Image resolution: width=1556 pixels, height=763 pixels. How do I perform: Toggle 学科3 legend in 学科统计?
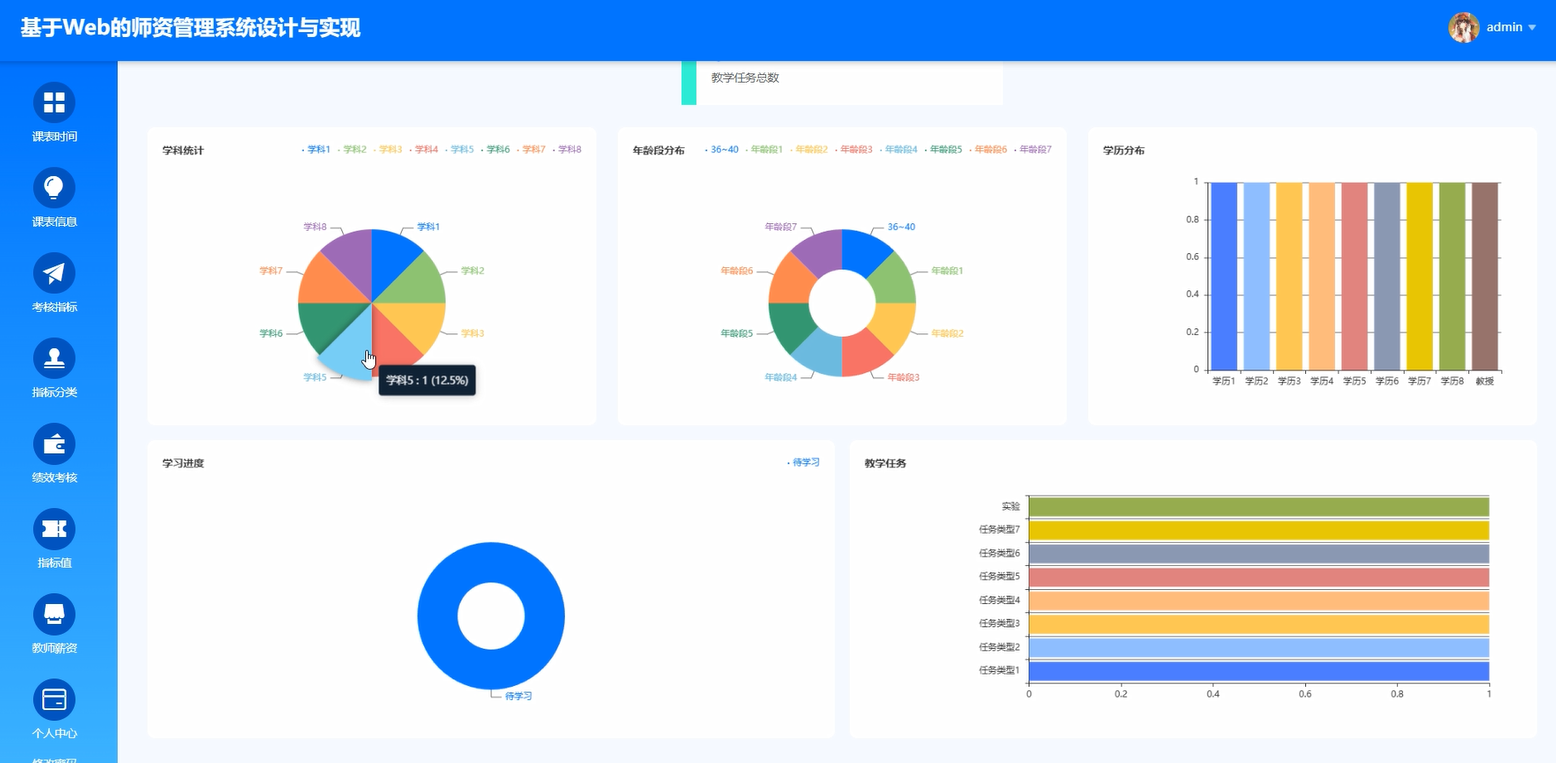(x=389, y=150)
